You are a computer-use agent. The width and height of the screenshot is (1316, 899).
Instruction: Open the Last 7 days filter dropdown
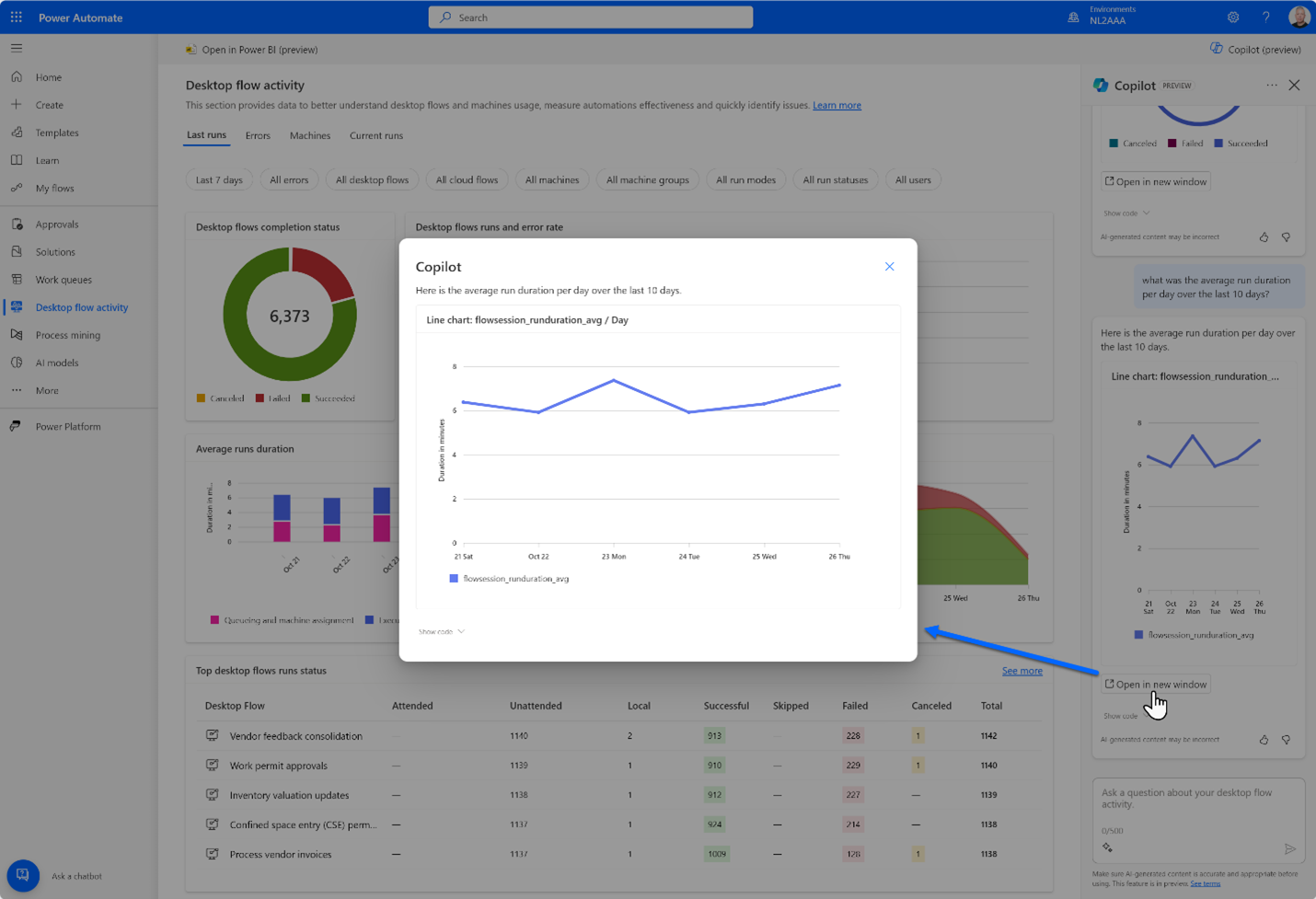[x=219, y=179]
